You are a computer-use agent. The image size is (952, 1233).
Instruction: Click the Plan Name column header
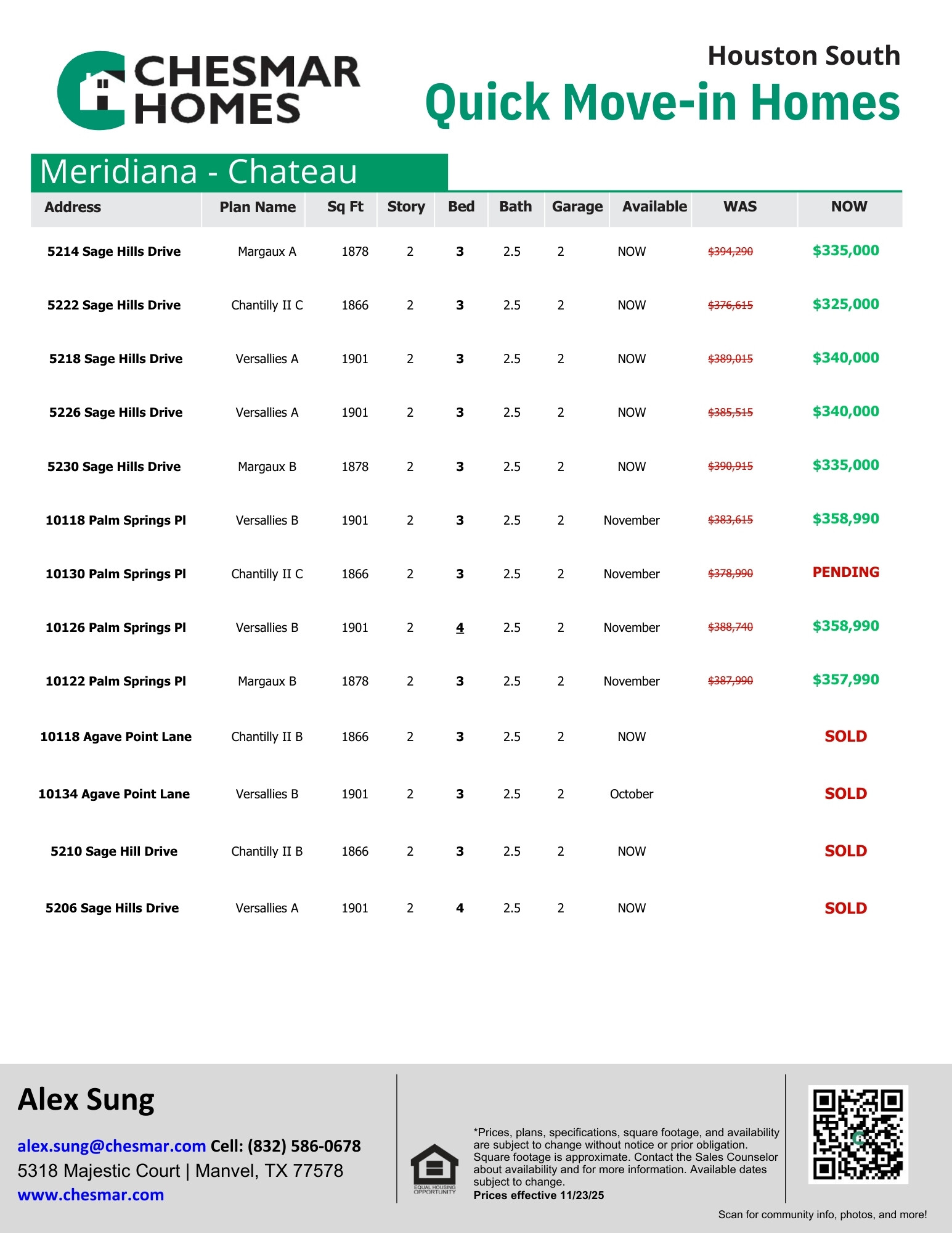(258, 207)
